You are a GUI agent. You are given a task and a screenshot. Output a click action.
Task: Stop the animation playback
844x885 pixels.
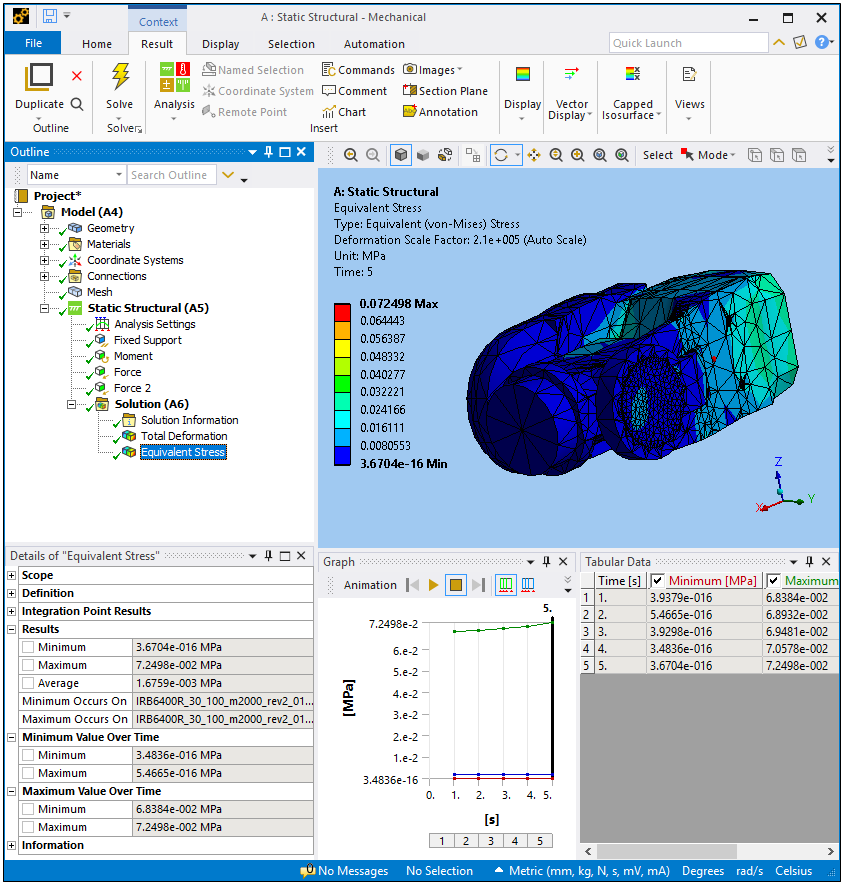pyautogui.click(x=456, y=585)
